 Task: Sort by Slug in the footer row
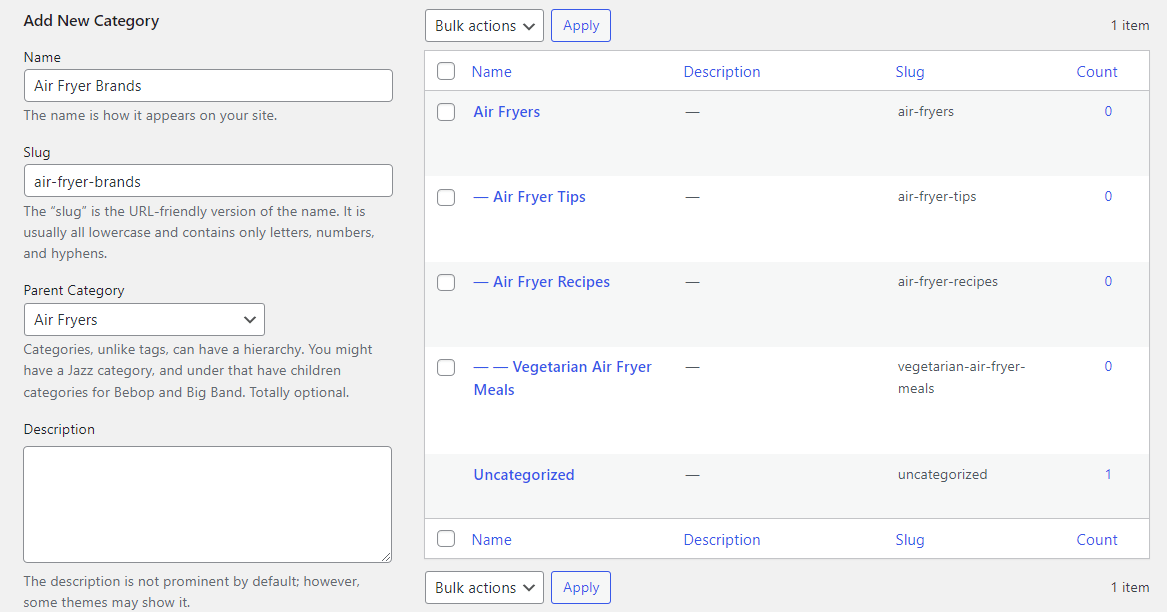[x=909, y=540]
